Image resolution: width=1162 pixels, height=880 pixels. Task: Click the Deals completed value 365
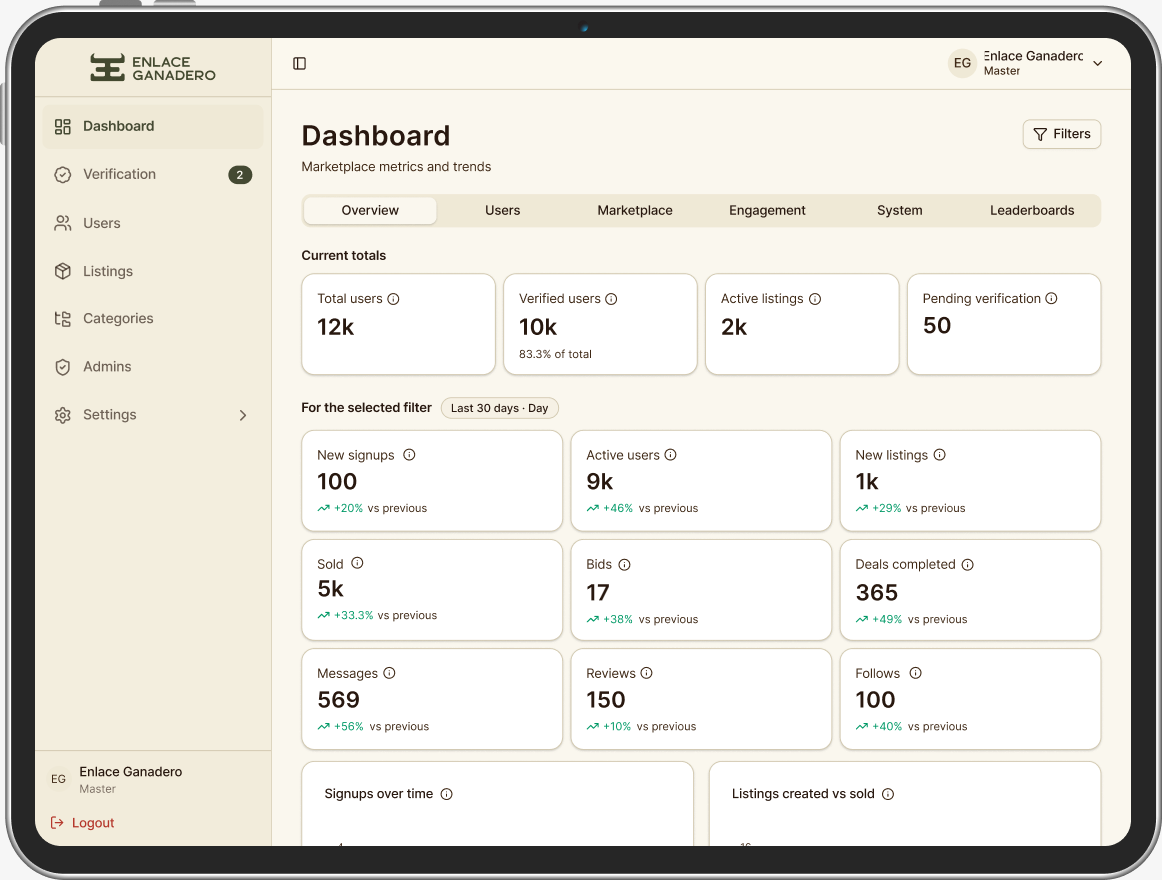pos(877,592)
